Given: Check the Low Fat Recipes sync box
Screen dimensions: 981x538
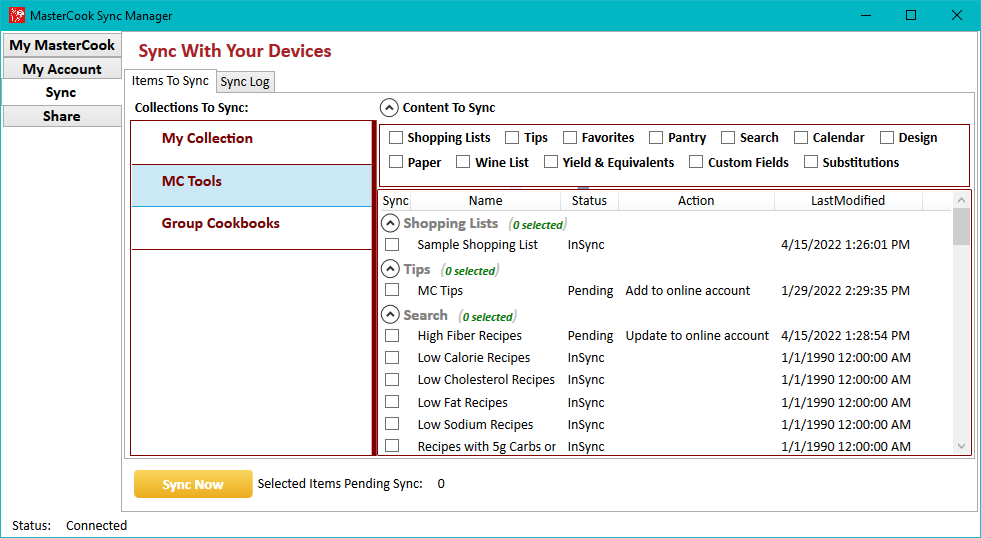Looking at the screenshot, I should click(392, 402).
